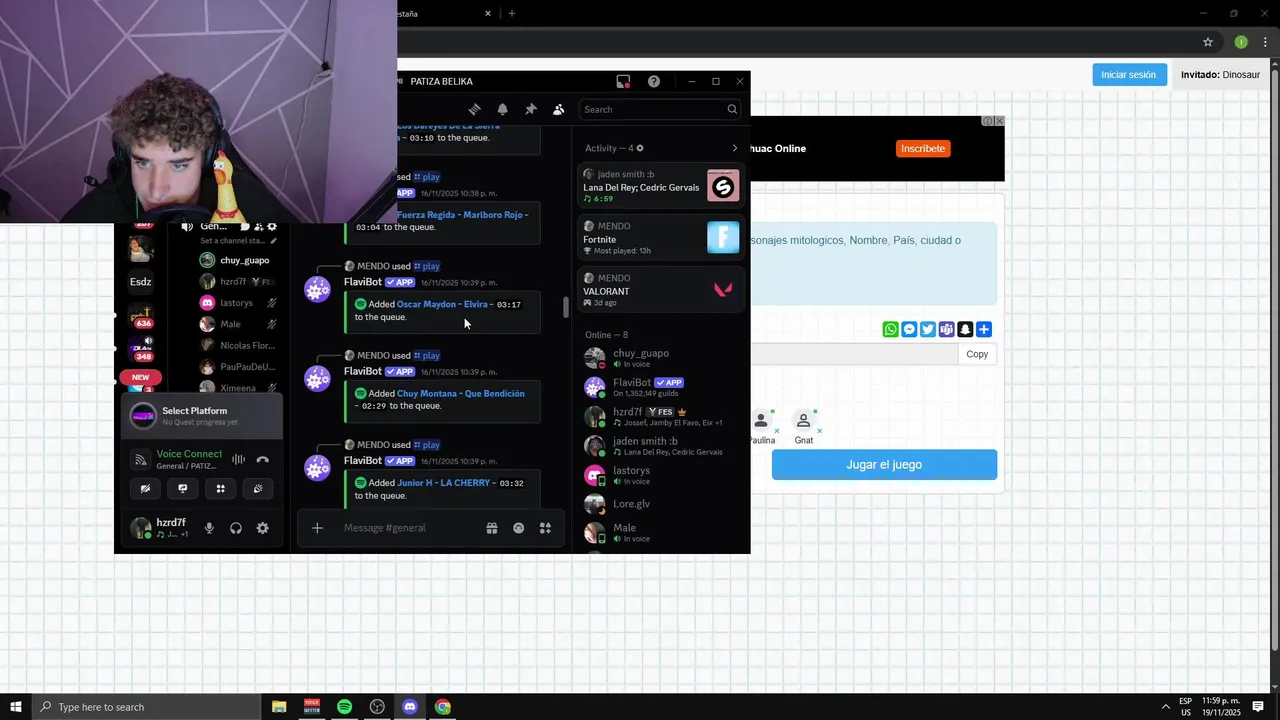Click plus attachment button in message bar
This screenshot has height=720, width=1280.
click(x=317, y=528)
